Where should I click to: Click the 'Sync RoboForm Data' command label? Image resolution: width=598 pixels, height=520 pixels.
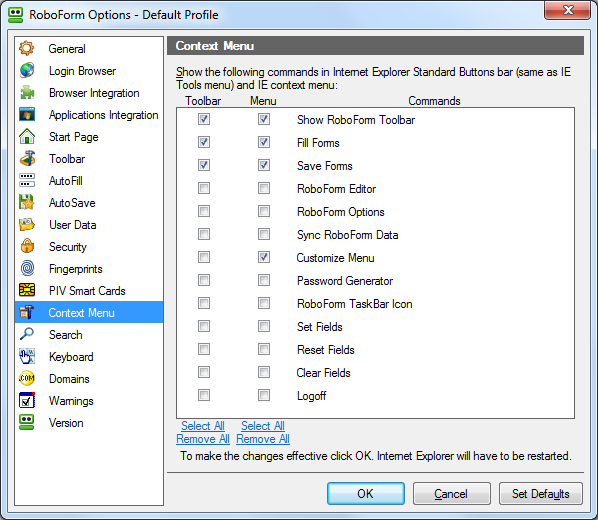point(347,235)
